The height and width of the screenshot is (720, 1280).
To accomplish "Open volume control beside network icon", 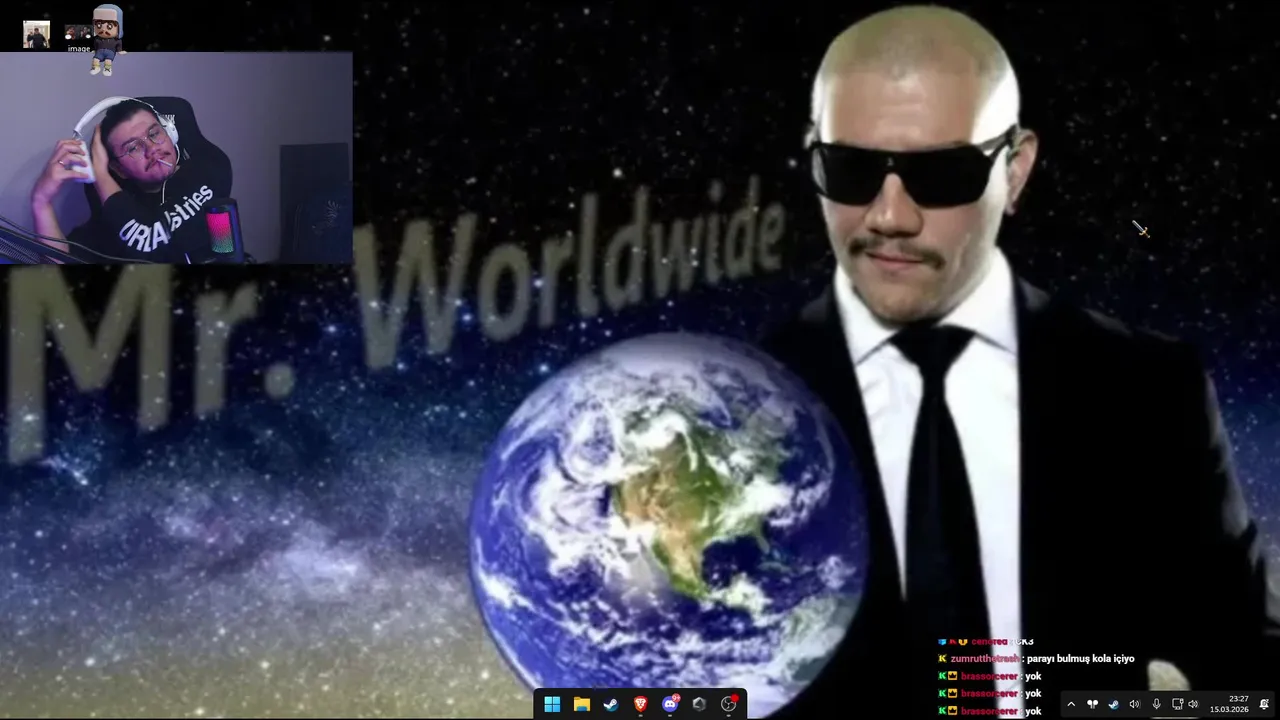I will click(1193, 704).
